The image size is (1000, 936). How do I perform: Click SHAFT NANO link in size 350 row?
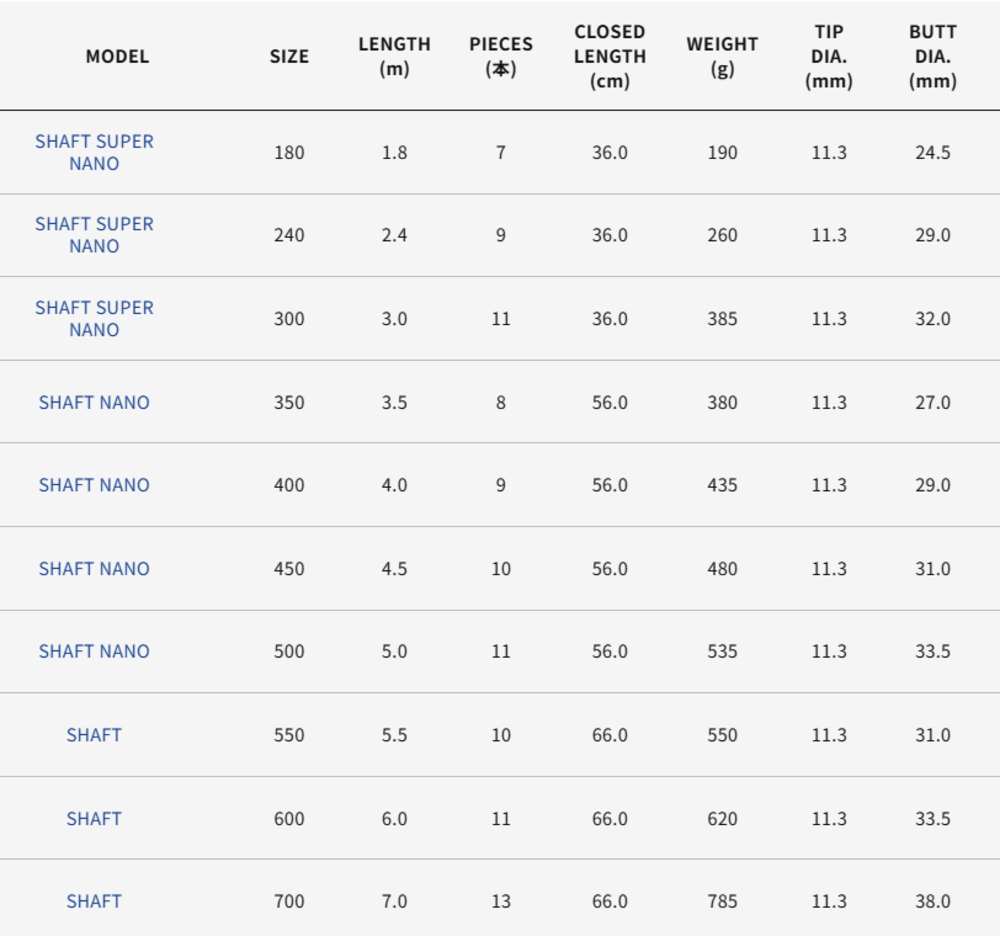pos(94,402)
